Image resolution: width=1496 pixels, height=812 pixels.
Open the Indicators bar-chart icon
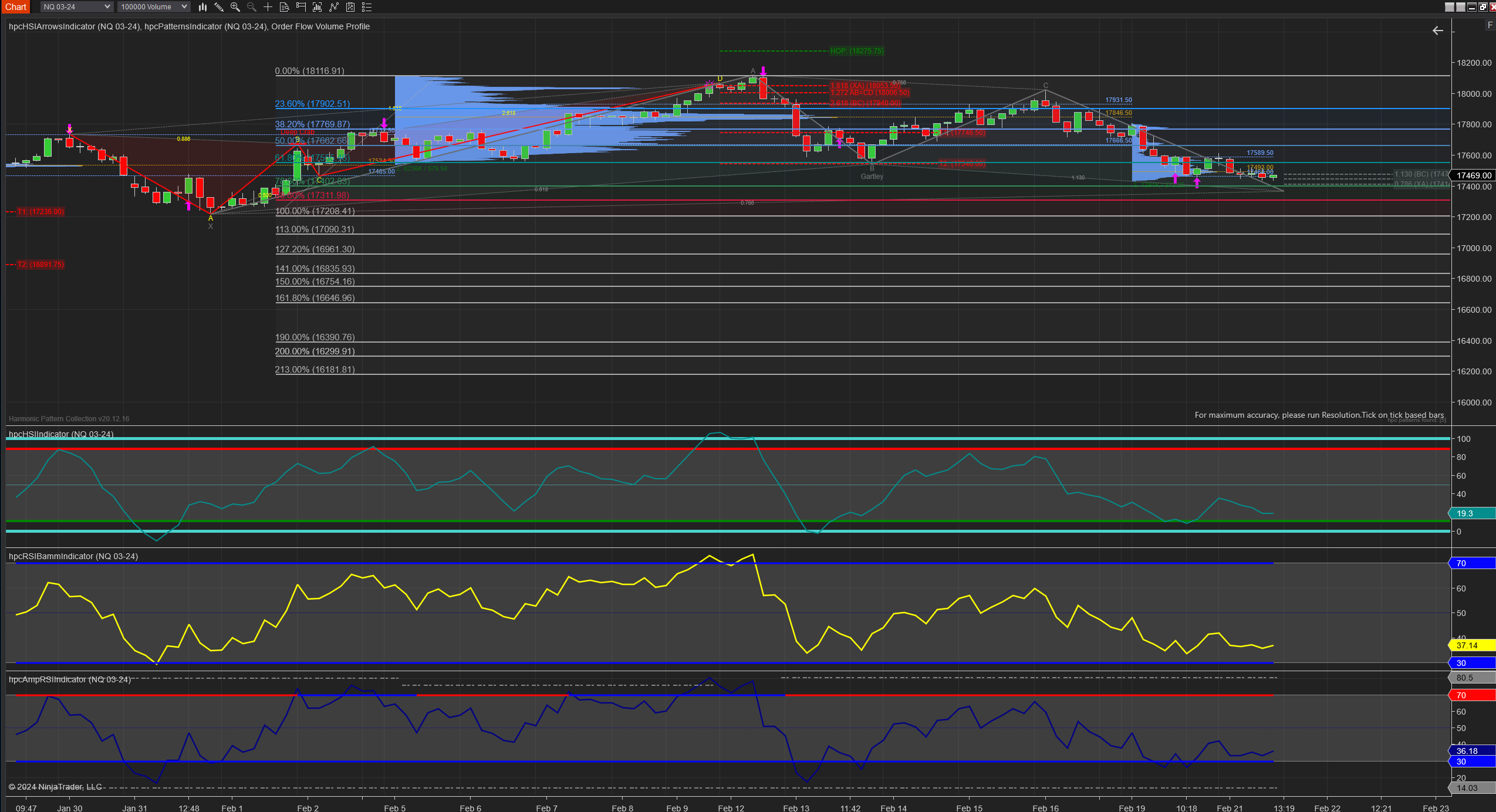point(318,7)
